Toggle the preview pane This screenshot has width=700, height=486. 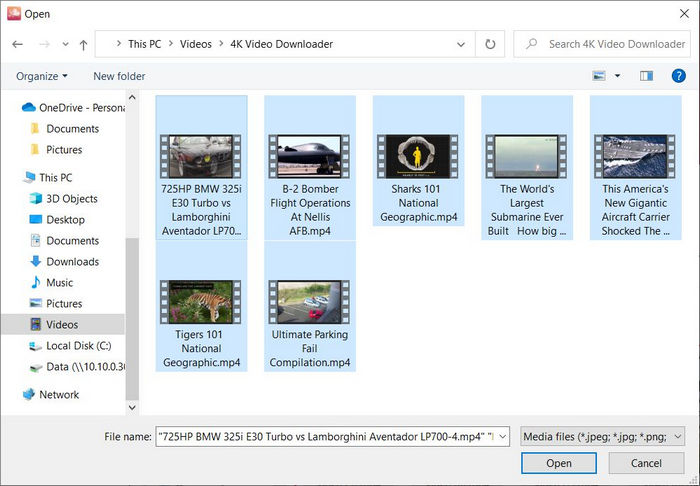coord(646,76)
